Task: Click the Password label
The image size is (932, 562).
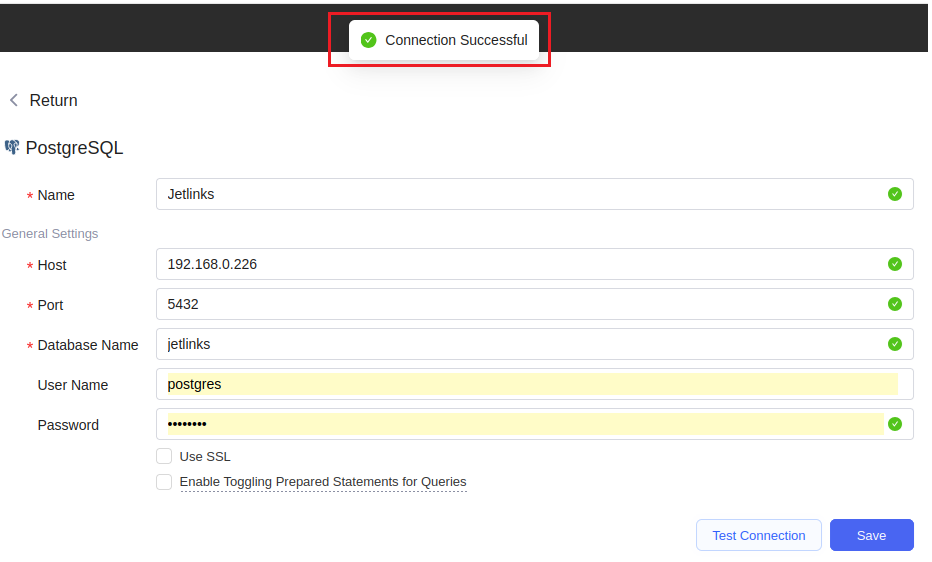Action: coord(68,425)
